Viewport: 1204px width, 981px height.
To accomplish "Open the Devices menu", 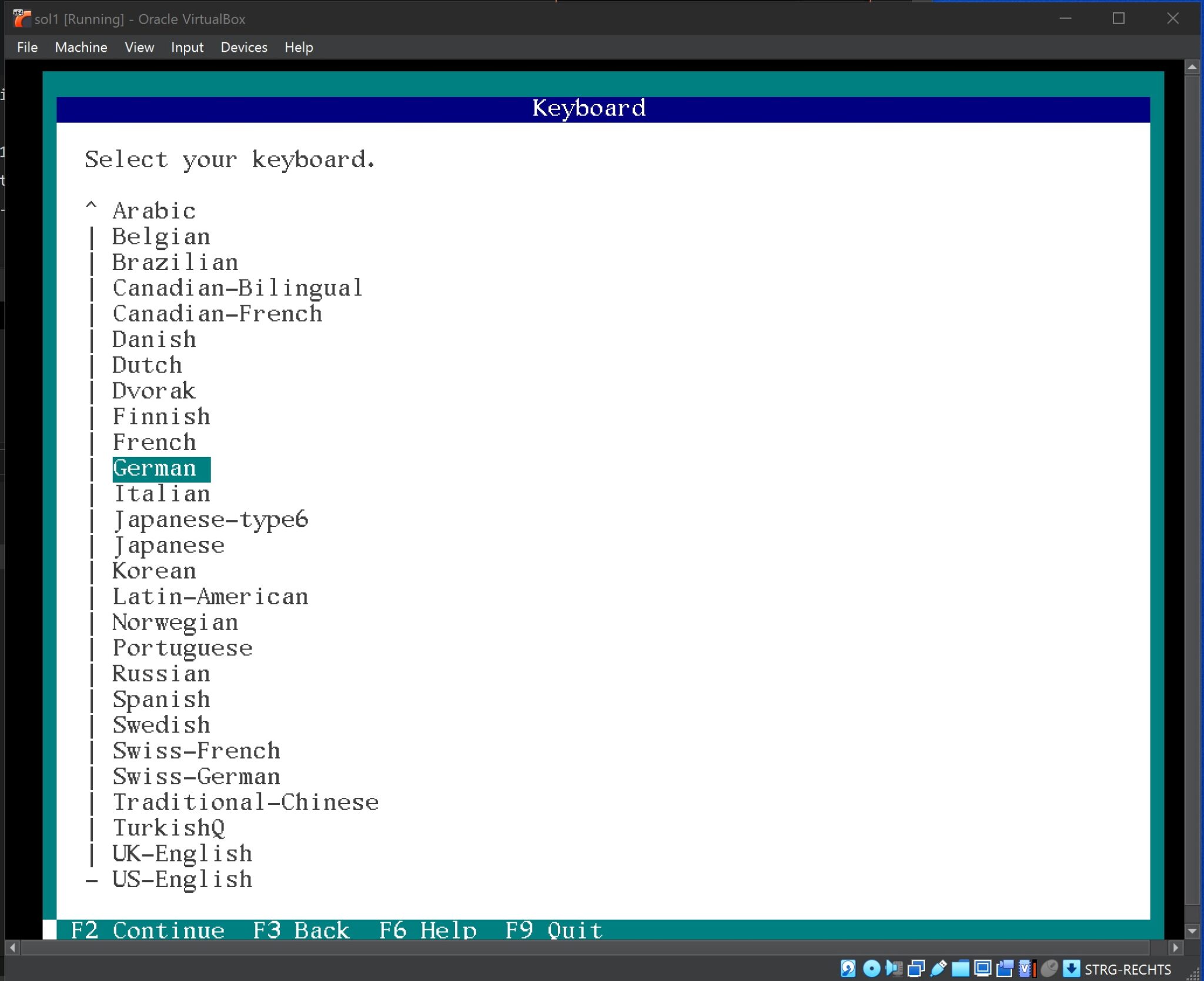I will [243, 47].
